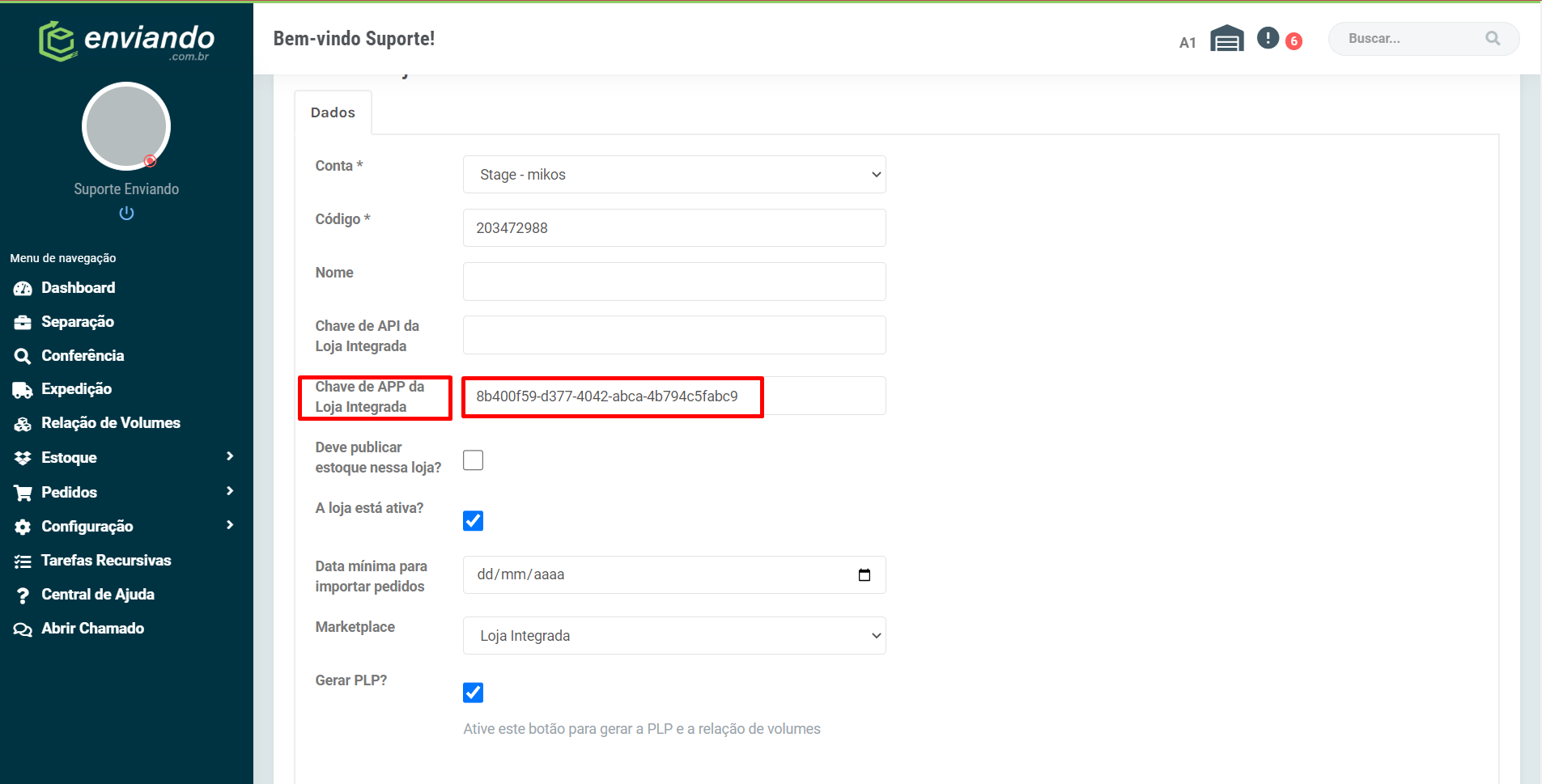Click the Data mínima para importar pedidos field
The width and height of the screenshot is (1542, 784).
(x=674, y=574)
